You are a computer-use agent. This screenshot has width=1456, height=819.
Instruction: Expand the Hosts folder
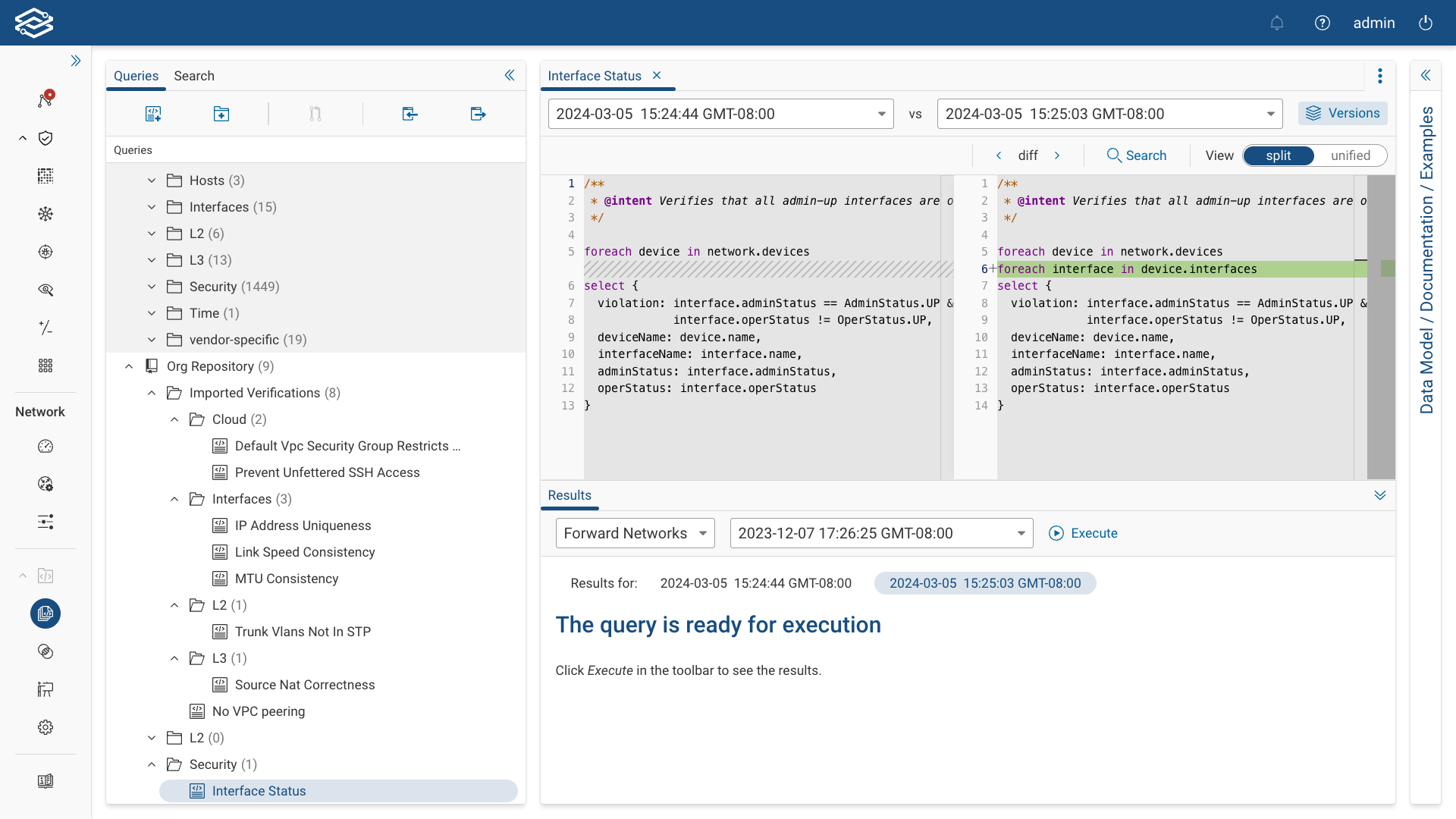coord(151,180)
